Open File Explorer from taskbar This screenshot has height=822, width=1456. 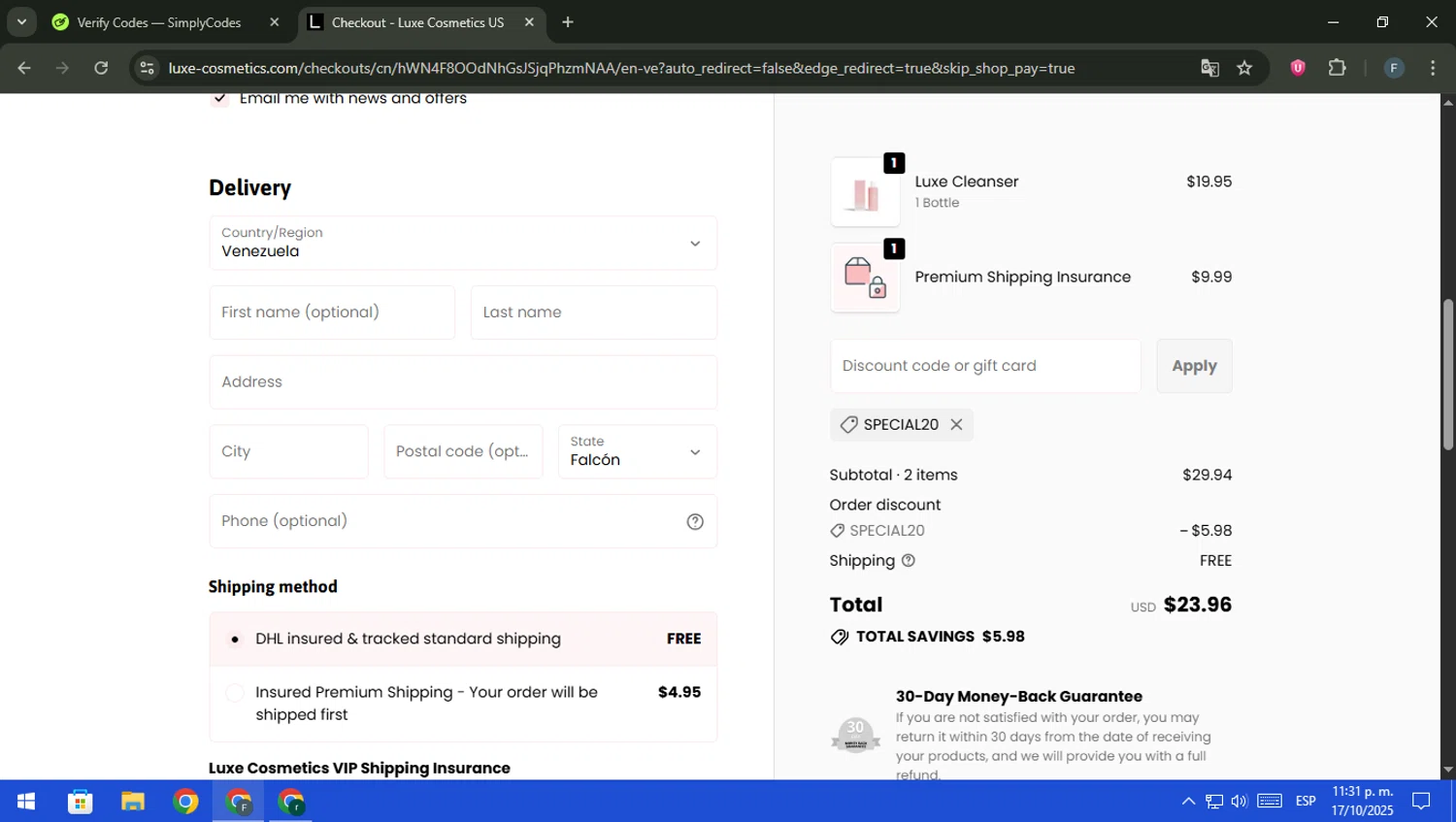click(133, 802)
